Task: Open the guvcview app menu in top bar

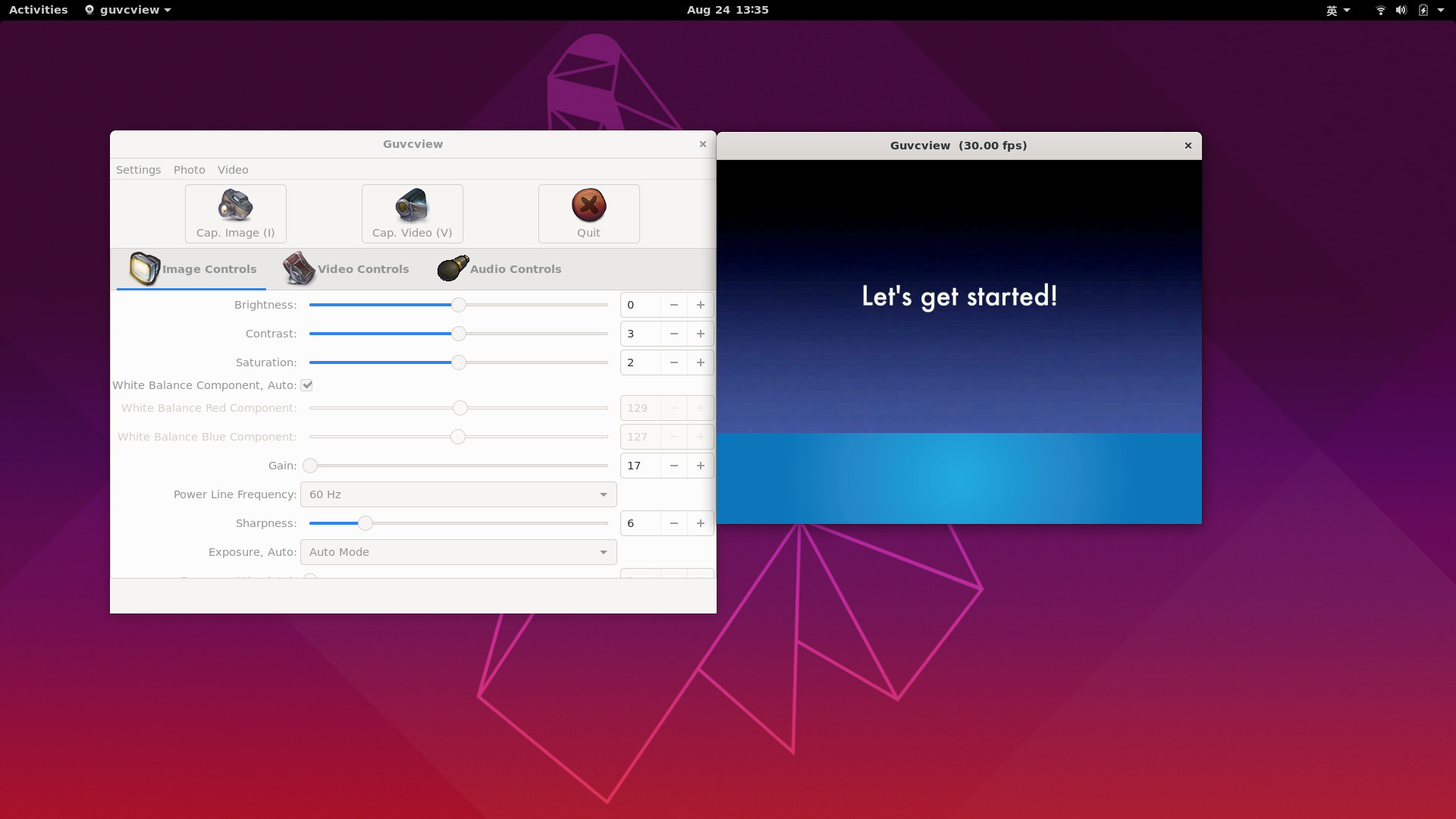Action: (x=128, y=10)
